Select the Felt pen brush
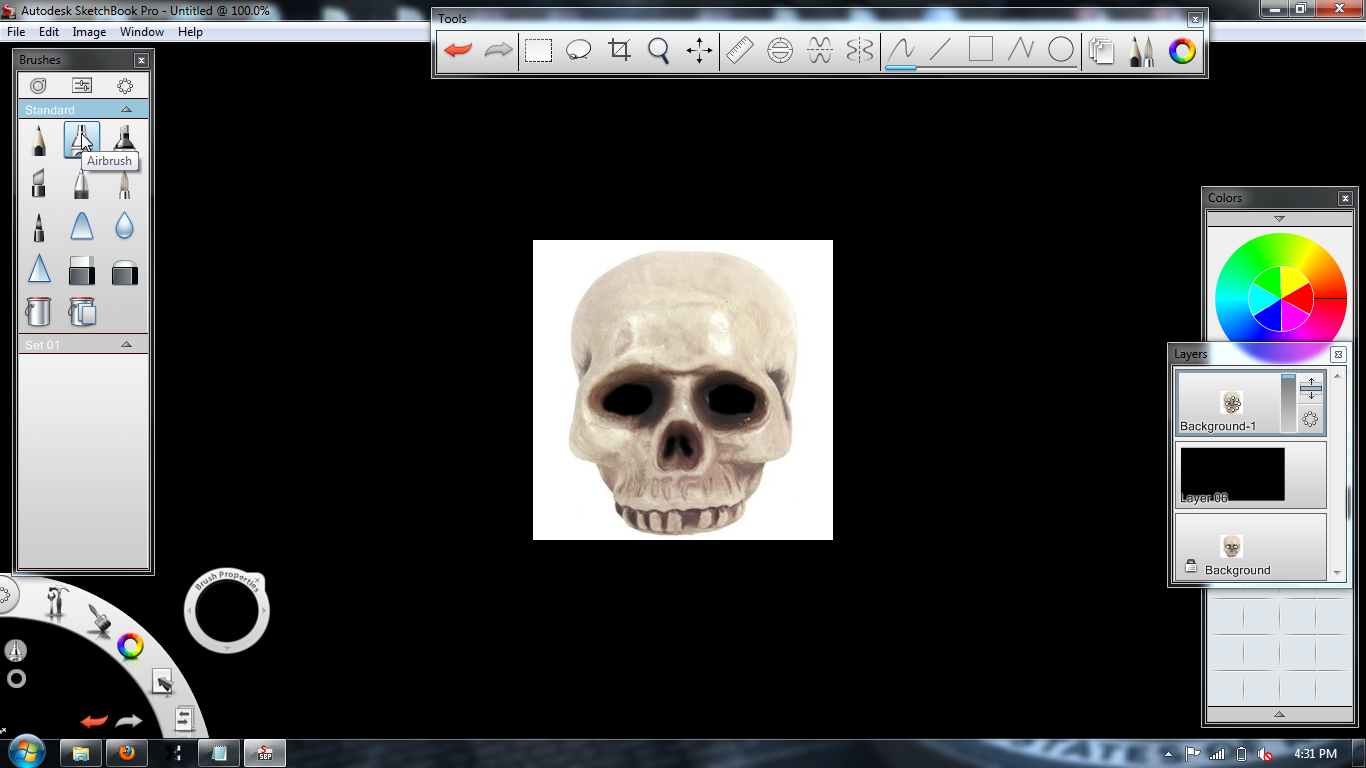Image resolution: width=1366 pixels, height=768 pixels. pyautogui.click(x=38, y=227)
